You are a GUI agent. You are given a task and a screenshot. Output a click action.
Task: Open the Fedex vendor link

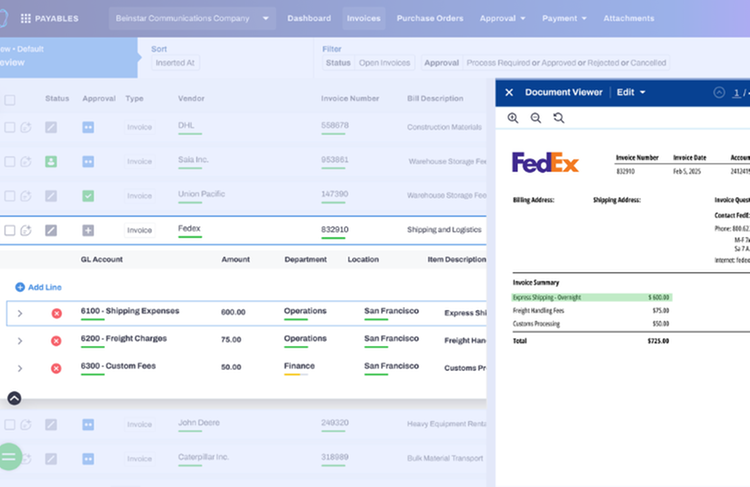189,229
